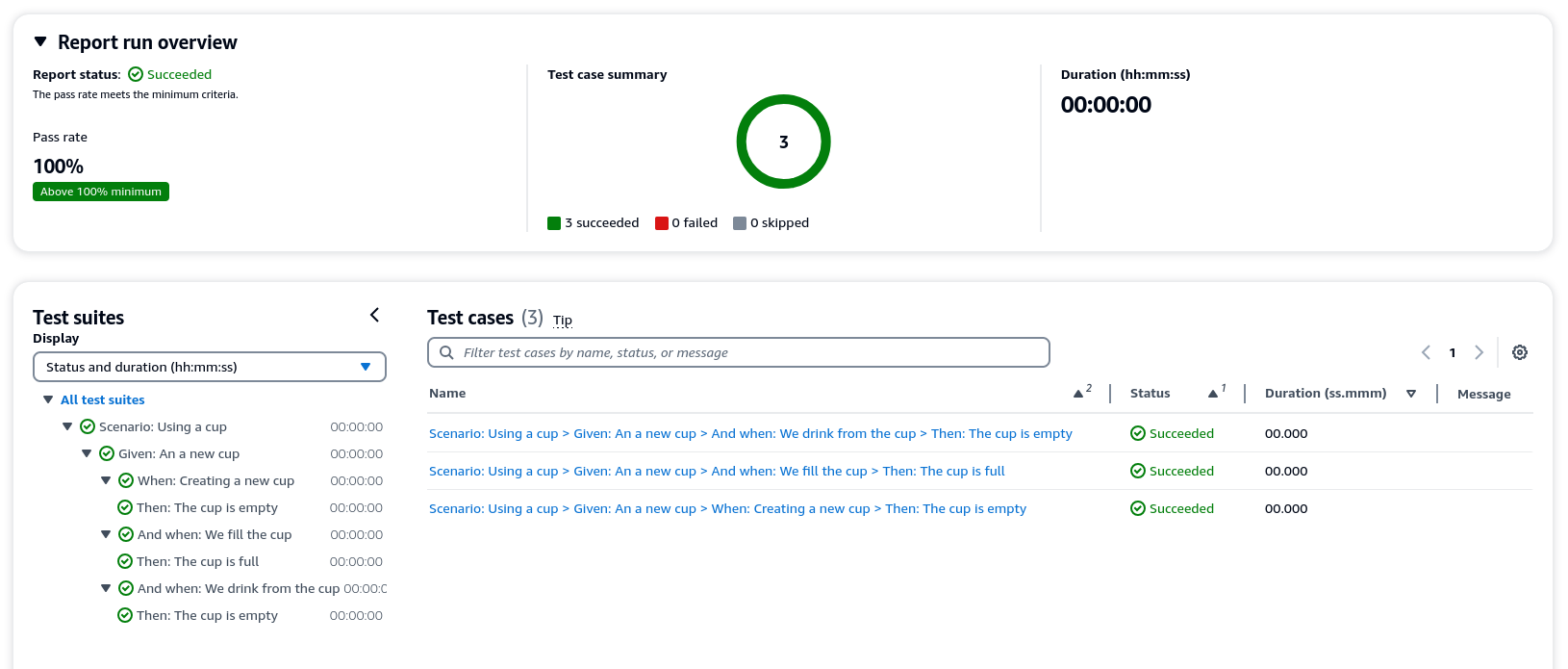Go to previous page of test cases
Image resolution: width=1568 pixels, height=669 pixels.
(x=1426, y=352)
